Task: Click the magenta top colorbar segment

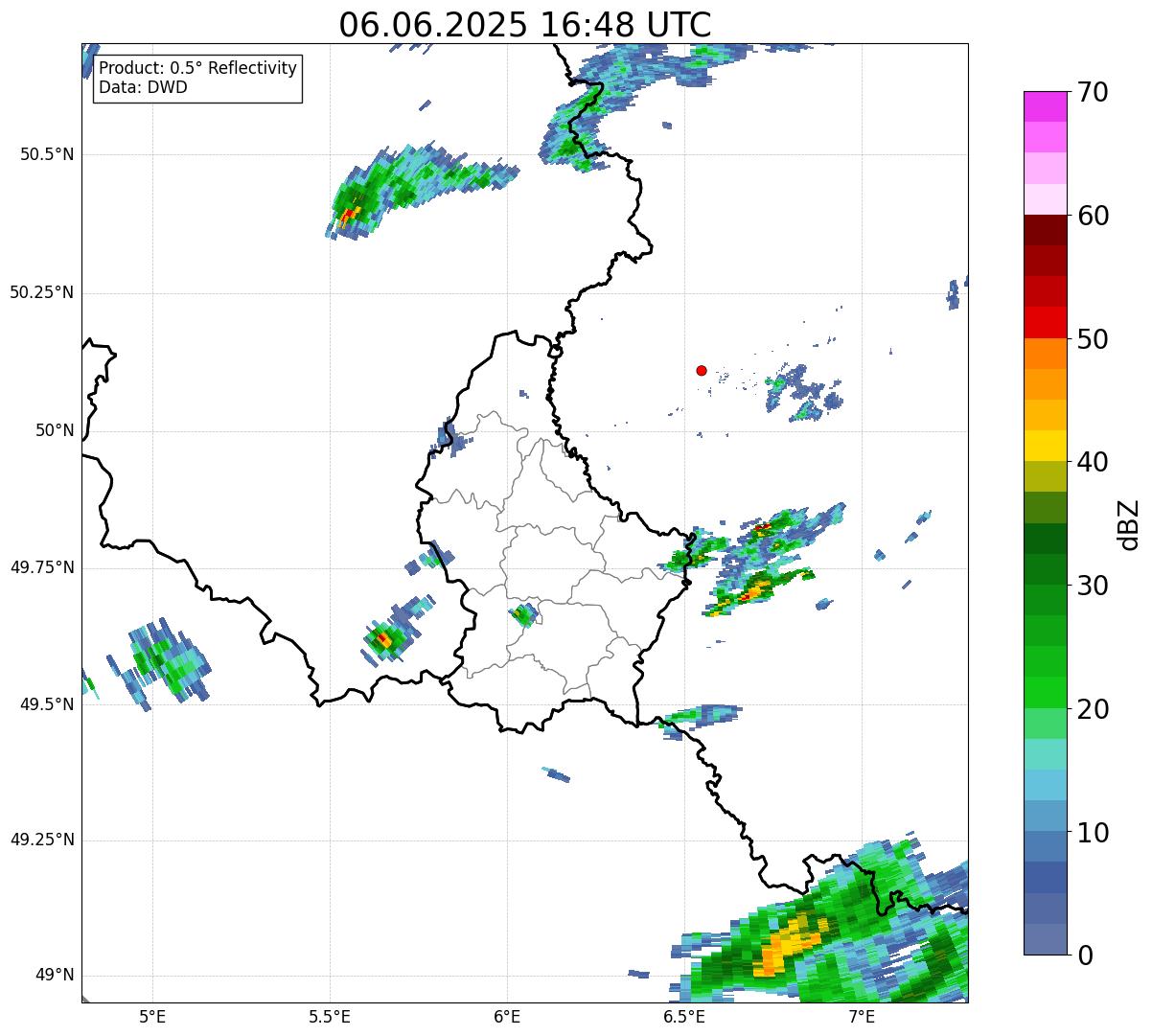Action: 1045,106
